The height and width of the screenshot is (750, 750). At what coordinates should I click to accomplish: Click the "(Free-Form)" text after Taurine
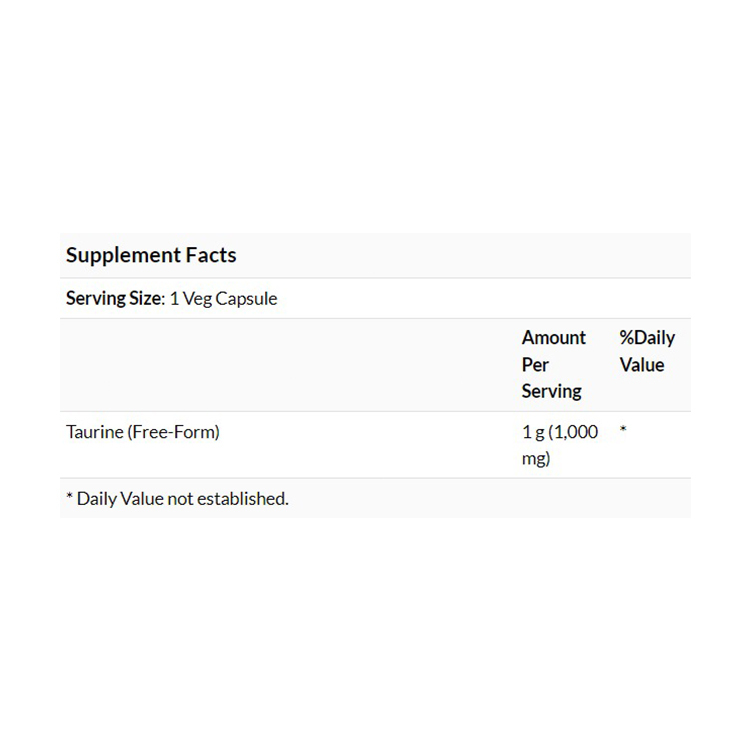click(x=173, y=432)
